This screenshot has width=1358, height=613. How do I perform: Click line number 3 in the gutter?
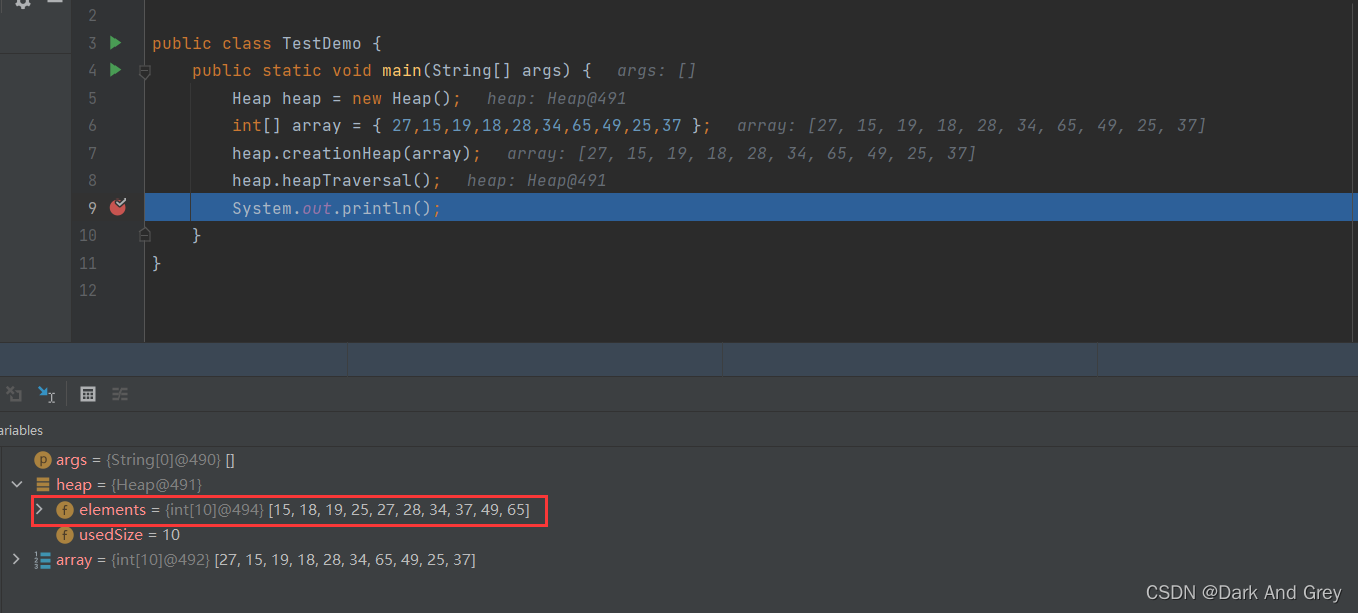coord(92,43)
